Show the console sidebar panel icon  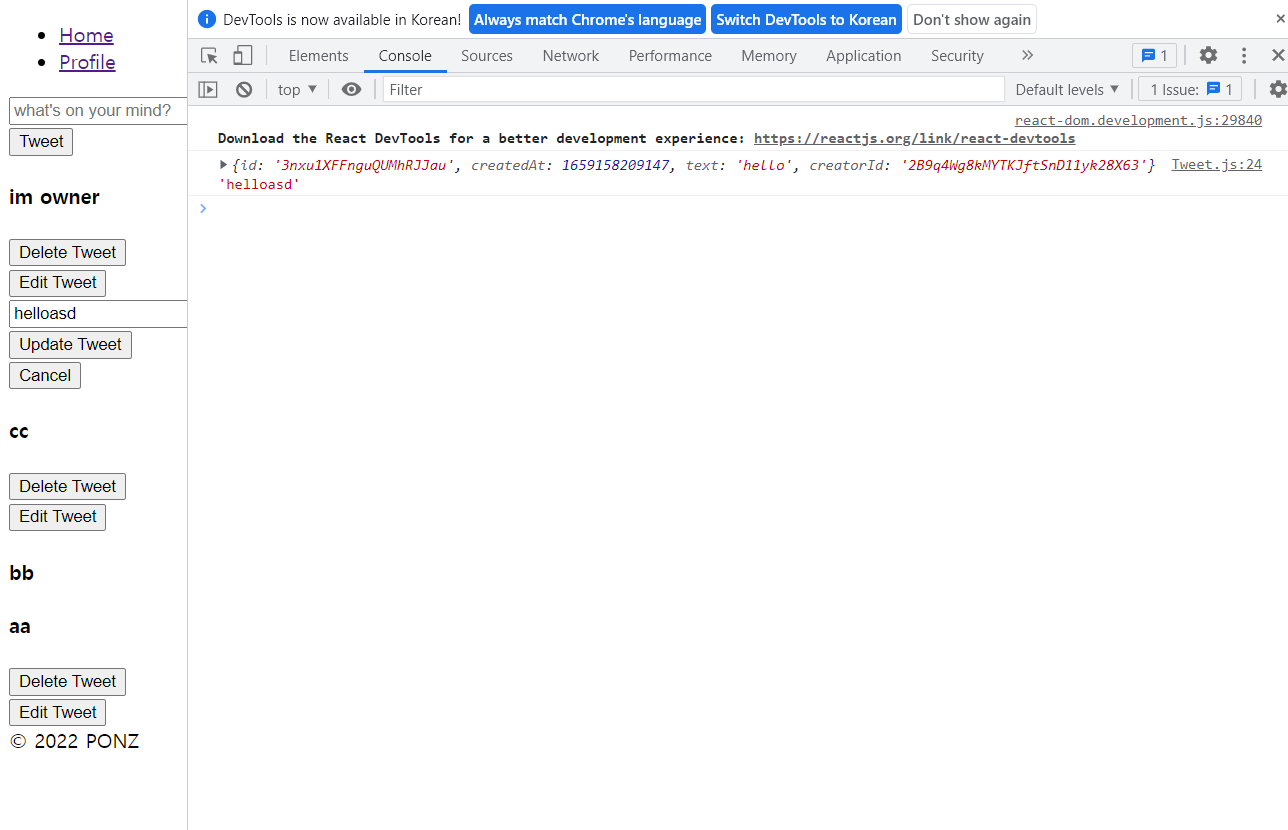pyautogui.click(x=208, y=89)
